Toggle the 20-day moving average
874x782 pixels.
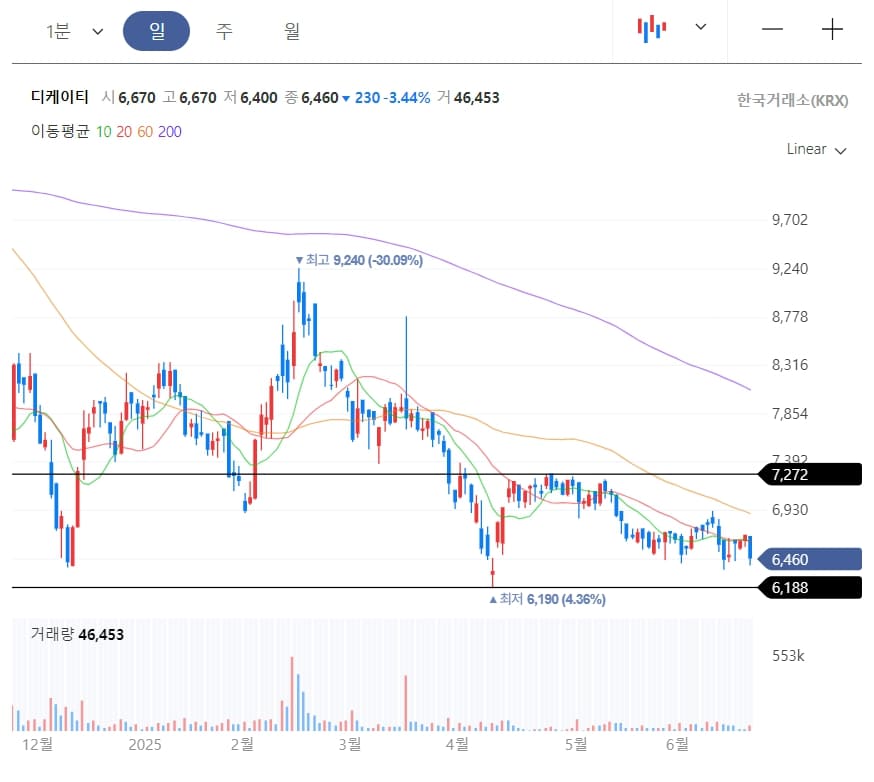(x=124, y=132)
